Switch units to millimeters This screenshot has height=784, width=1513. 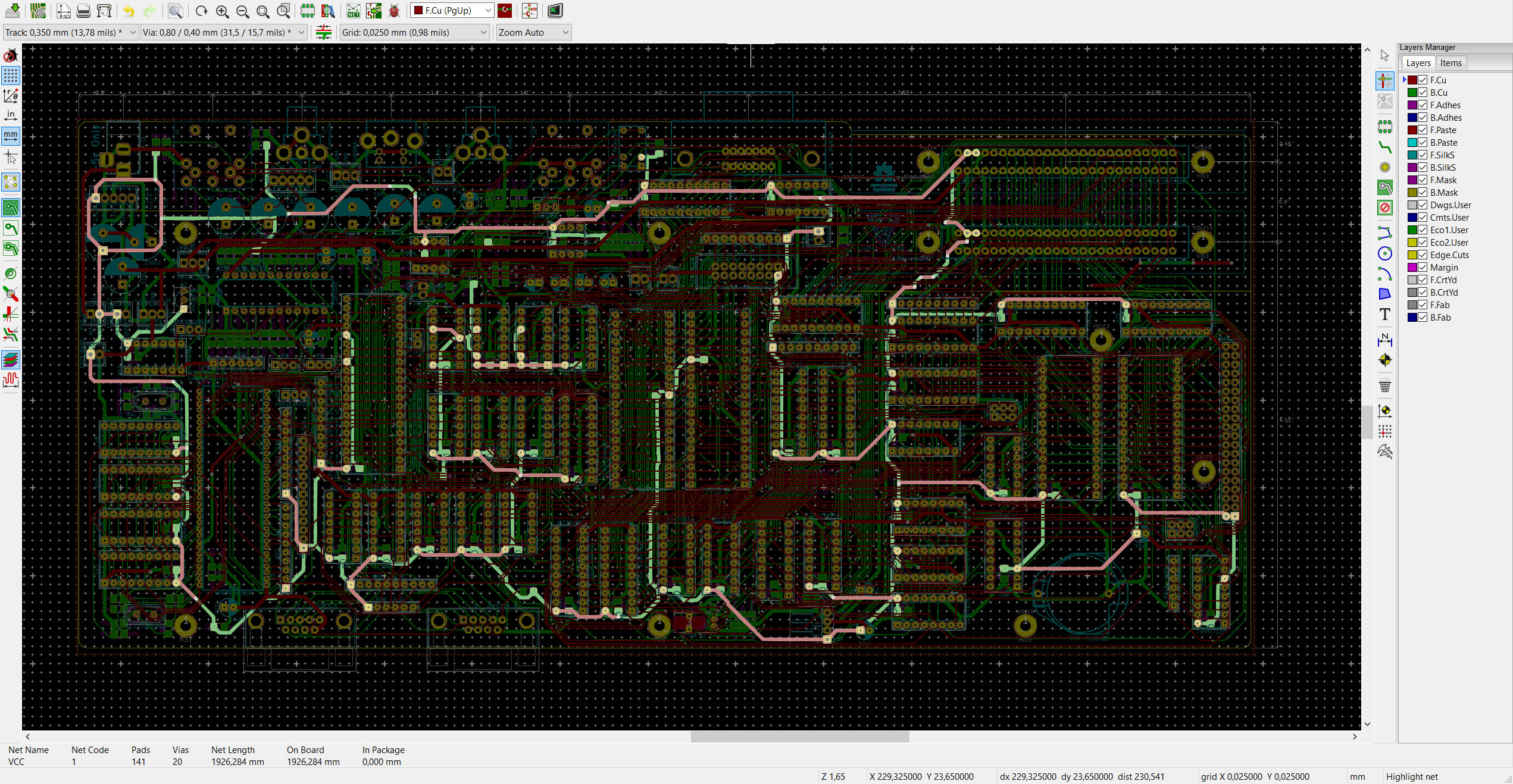tap(11, 136)
